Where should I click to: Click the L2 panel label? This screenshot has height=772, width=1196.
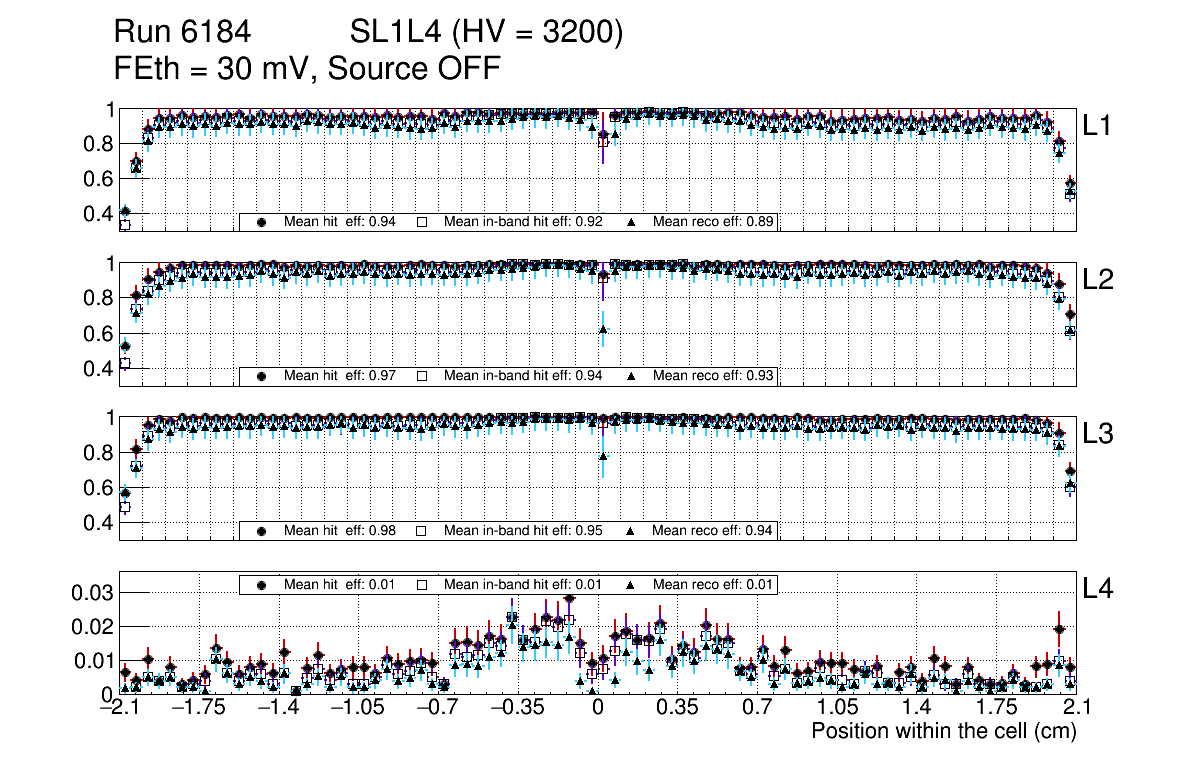coord(1098,280)
